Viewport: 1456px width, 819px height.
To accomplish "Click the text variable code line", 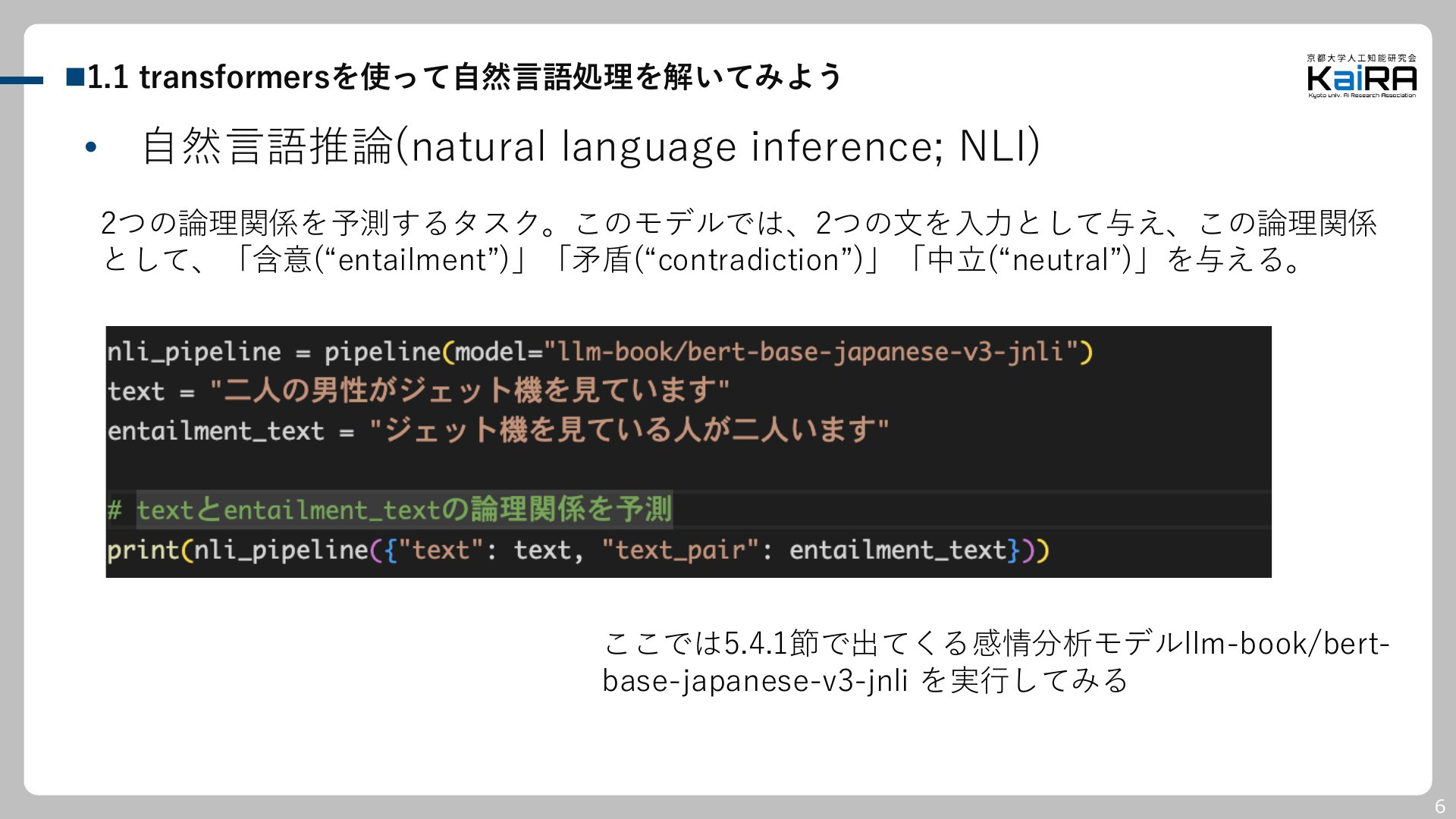I will [419, 391].
